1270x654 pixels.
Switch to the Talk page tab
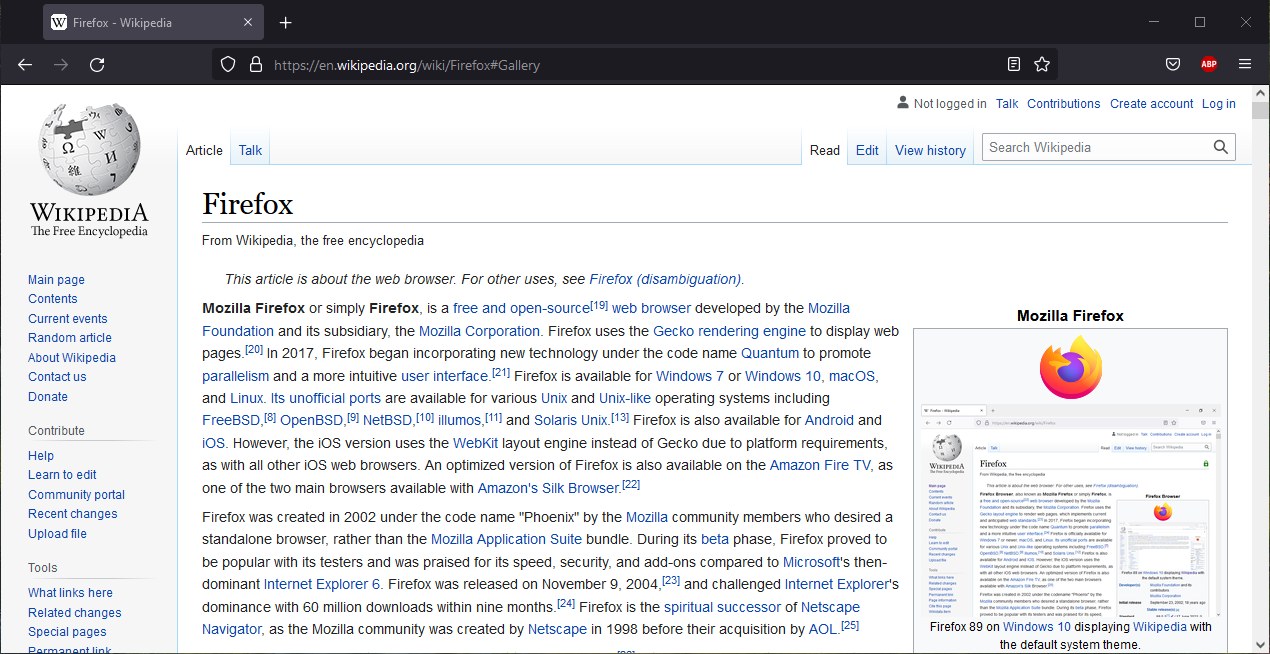[x=250, y=150]
